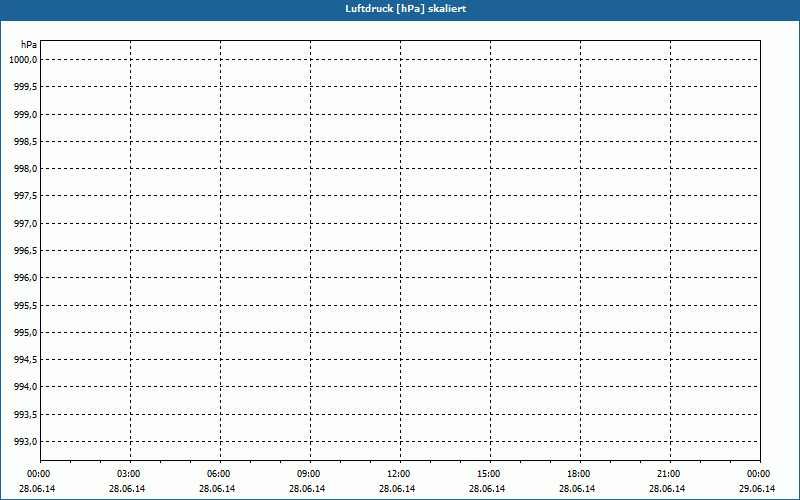Select the 1000,0 y-axis label
The height and width of the screenshot is (500, 800).
(x=23, y=60)
